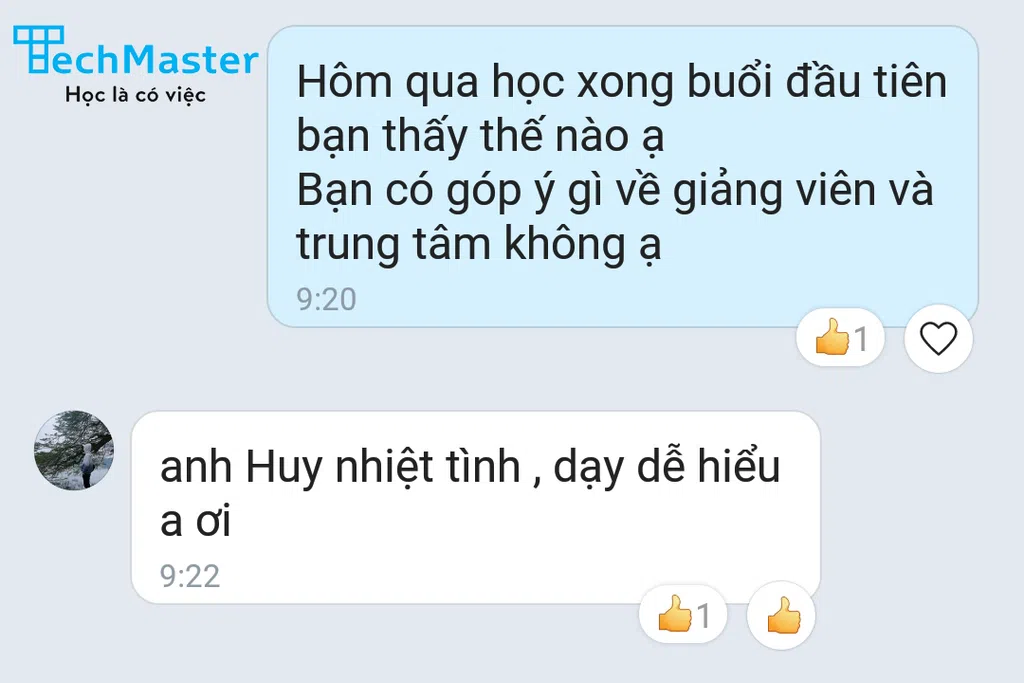Select the line "Hôm qua học xong buổi đầu tiên"

pos(622,82)
